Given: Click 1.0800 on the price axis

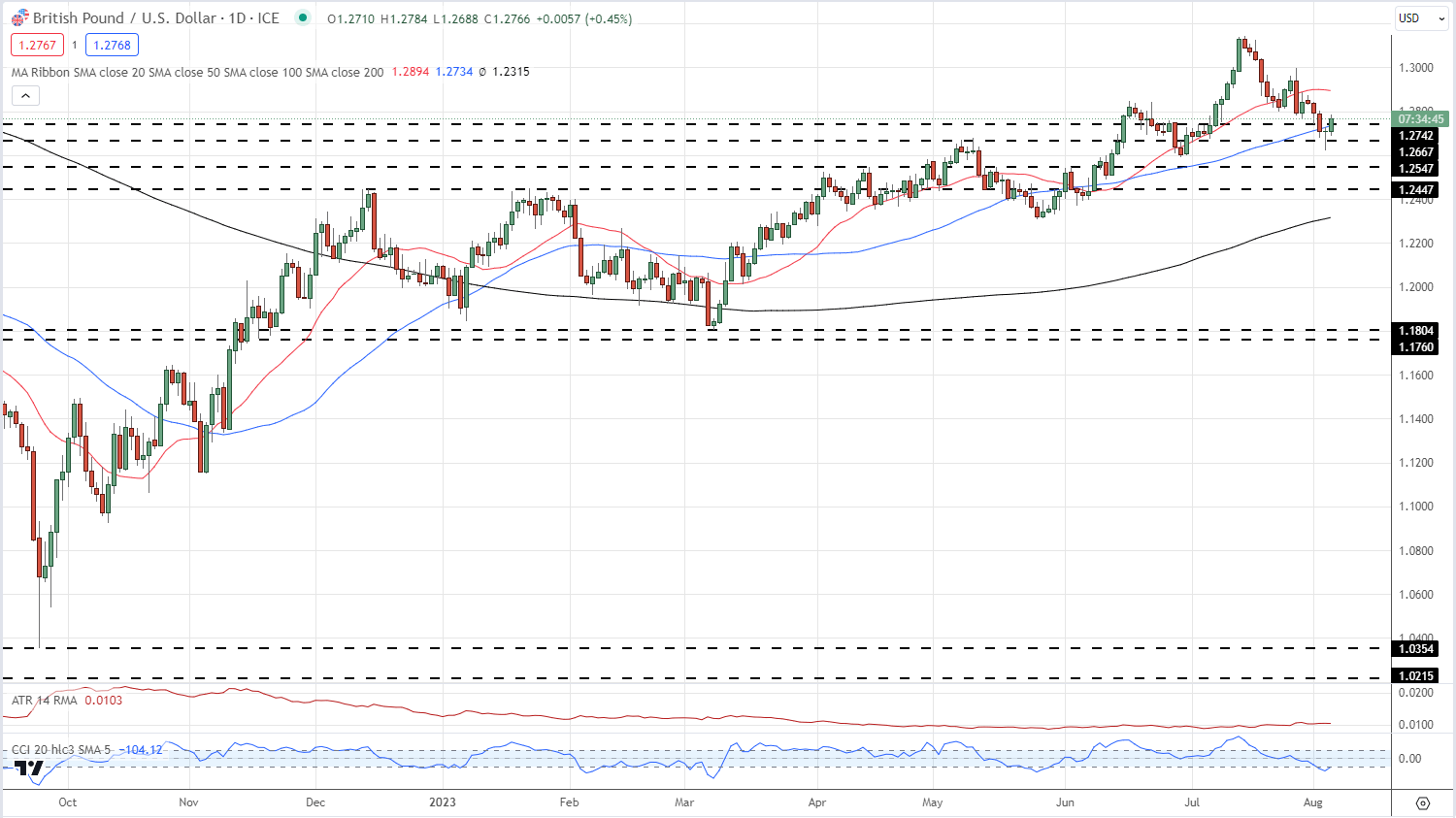Looking at the screenshot, I should (x=1416, y=551).
